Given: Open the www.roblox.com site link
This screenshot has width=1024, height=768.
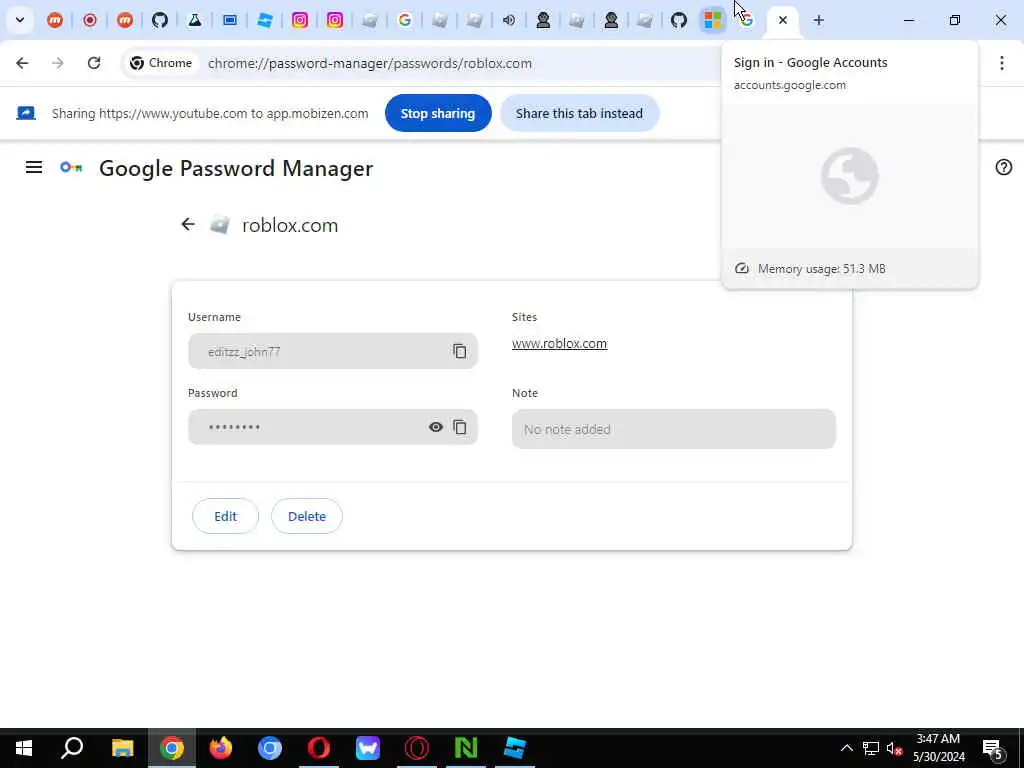Looking at the screenshot, I should (559, 344).
